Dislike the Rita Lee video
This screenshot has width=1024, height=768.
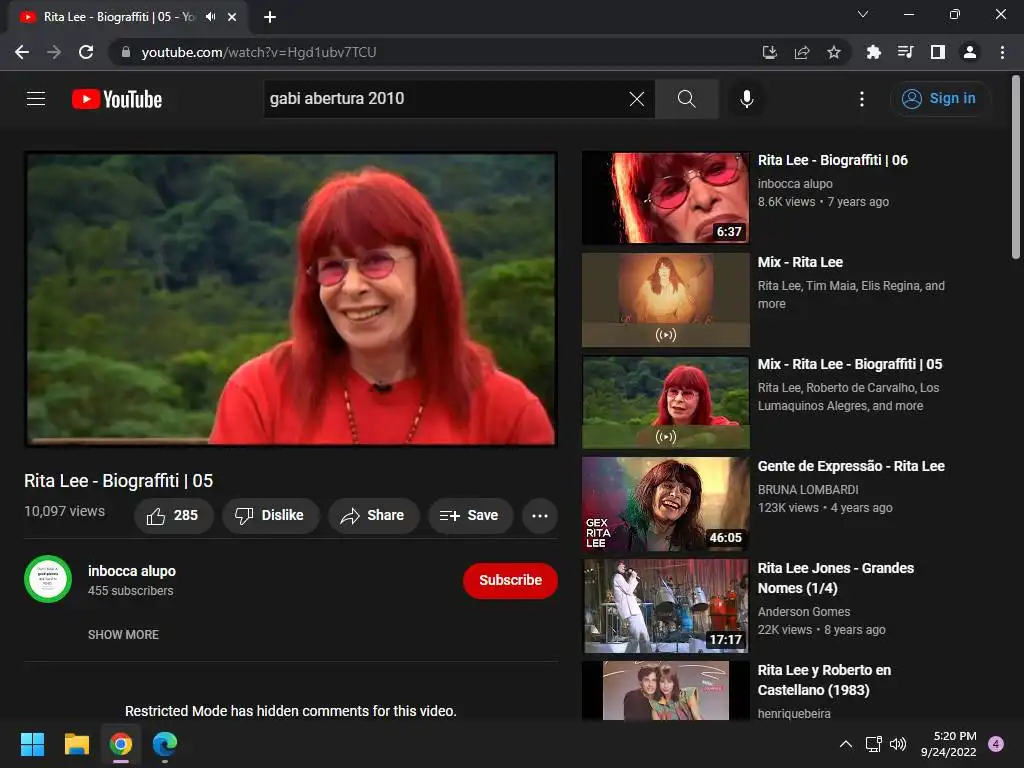click(x=270, y=516)
